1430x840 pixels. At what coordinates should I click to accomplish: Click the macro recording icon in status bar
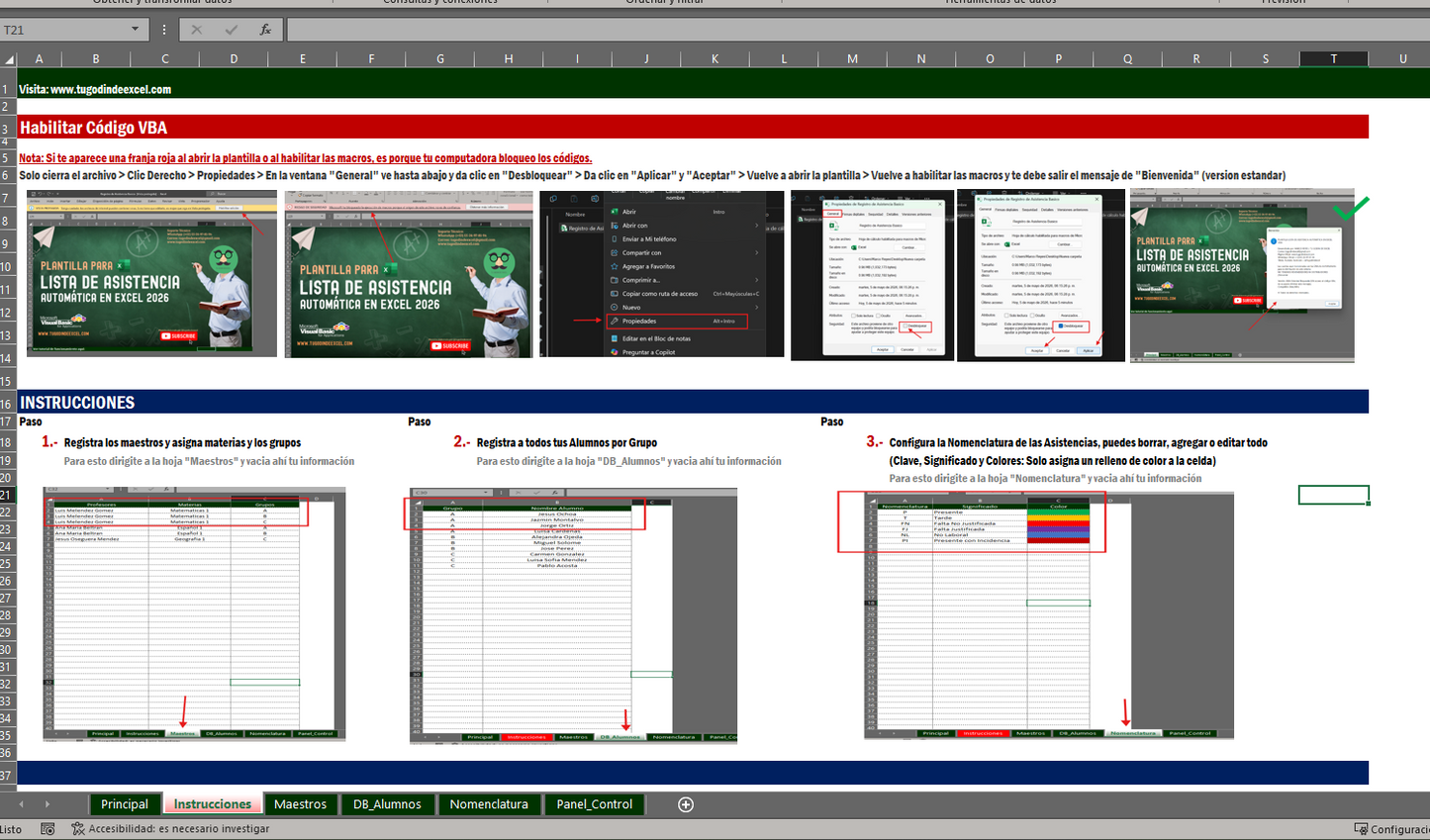click(x=48, y=829)
